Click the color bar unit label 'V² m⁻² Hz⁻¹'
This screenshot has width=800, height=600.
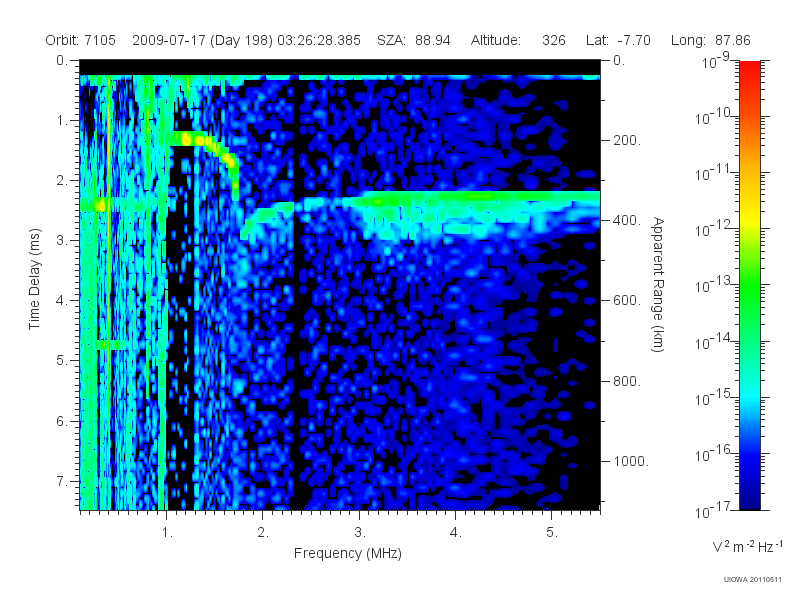tap(747, 546)
